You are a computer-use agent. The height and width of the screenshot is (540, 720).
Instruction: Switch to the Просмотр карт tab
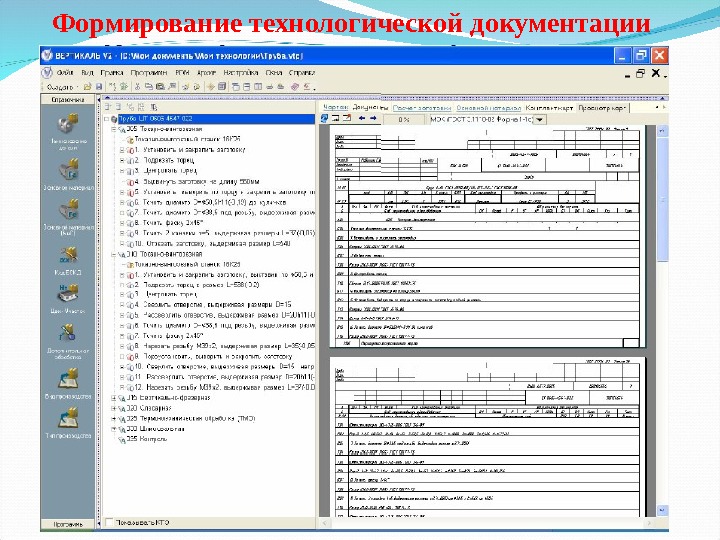coord(602,107)
